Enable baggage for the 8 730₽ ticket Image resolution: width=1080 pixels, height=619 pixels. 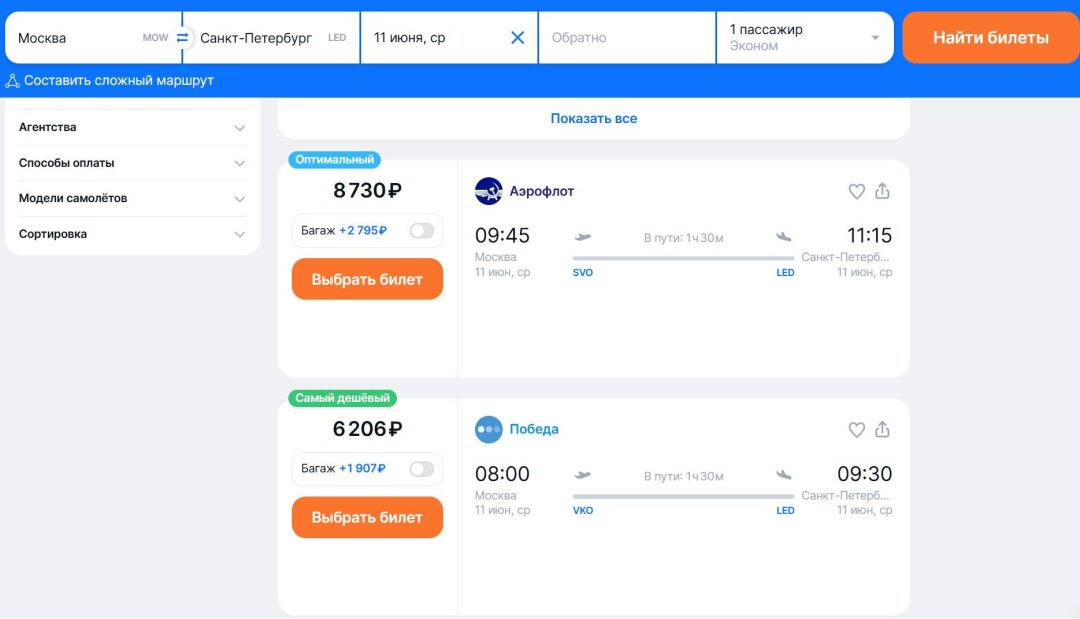coord(422,231)
